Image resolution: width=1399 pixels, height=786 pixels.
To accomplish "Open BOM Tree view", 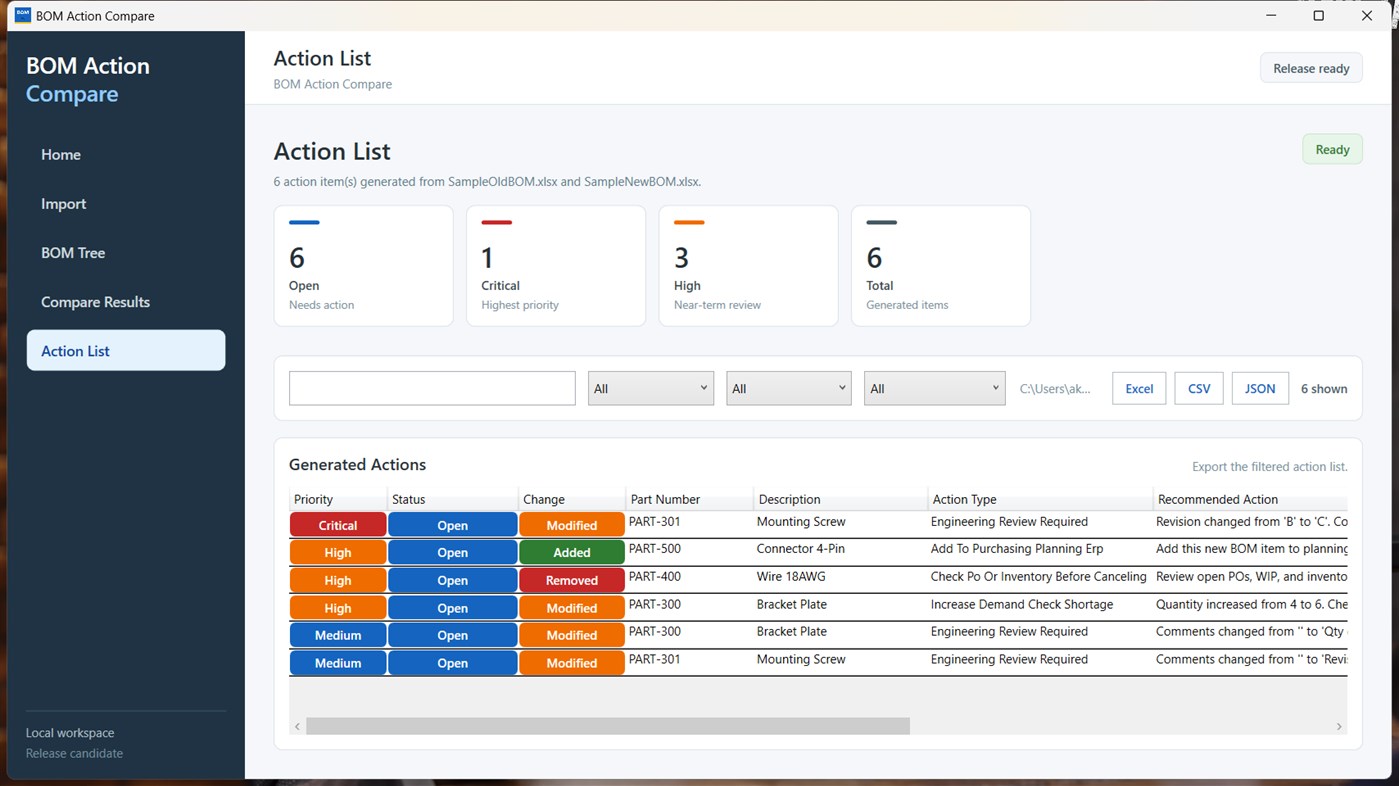I will [x=126, y=252].
